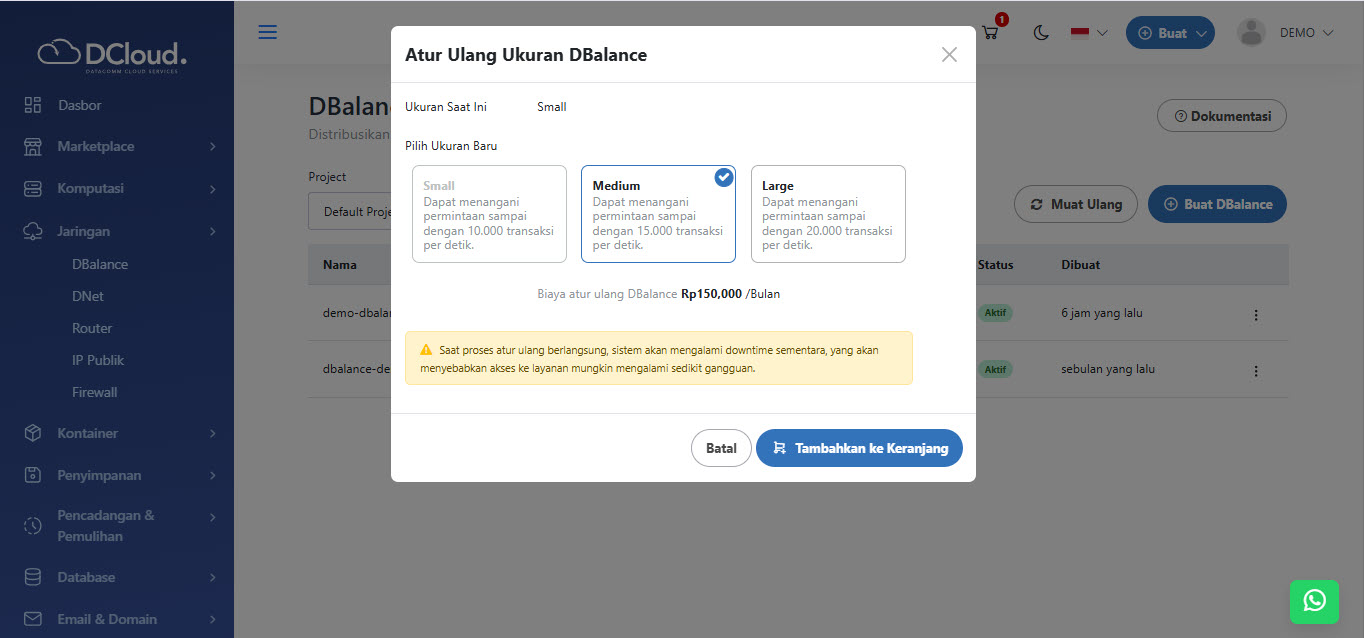Click the hamburger menu icon
Viewport: 1364px width, 638px height.
pyautogui.click(x=268, y=32)
